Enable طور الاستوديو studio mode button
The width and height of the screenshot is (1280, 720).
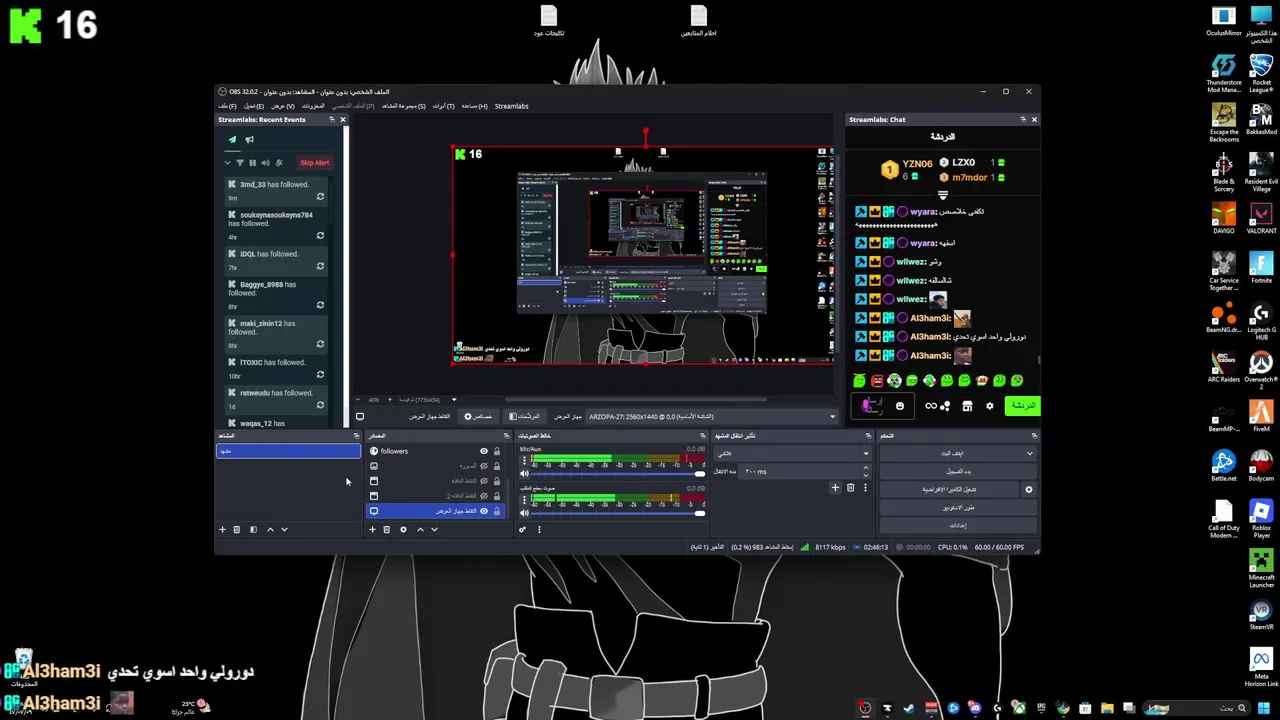point(957,508)
